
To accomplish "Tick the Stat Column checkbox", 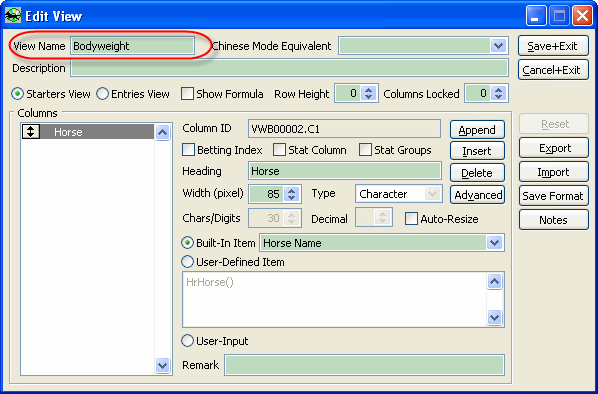I will click(279, 150).
